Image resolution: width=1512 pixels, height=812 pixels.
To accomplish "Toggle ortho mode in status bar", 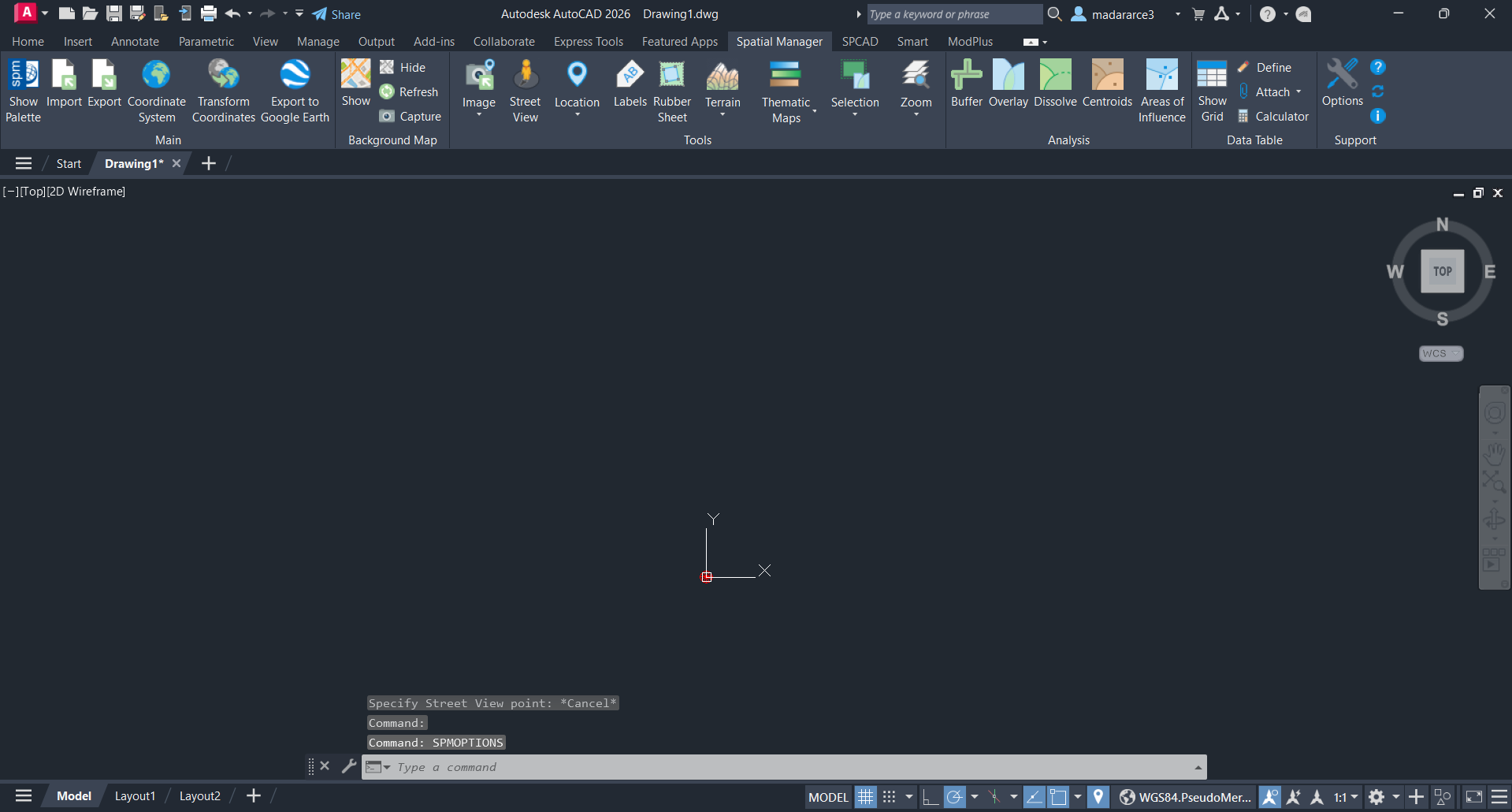I will [x=930, y=797].
